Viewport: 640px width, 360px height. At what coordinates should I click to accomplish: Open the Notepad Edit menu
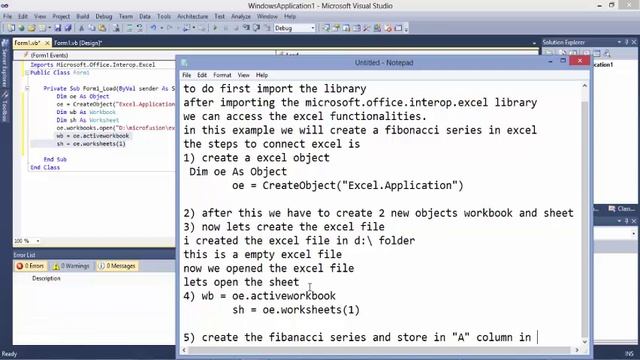click(x=202, y=75)
